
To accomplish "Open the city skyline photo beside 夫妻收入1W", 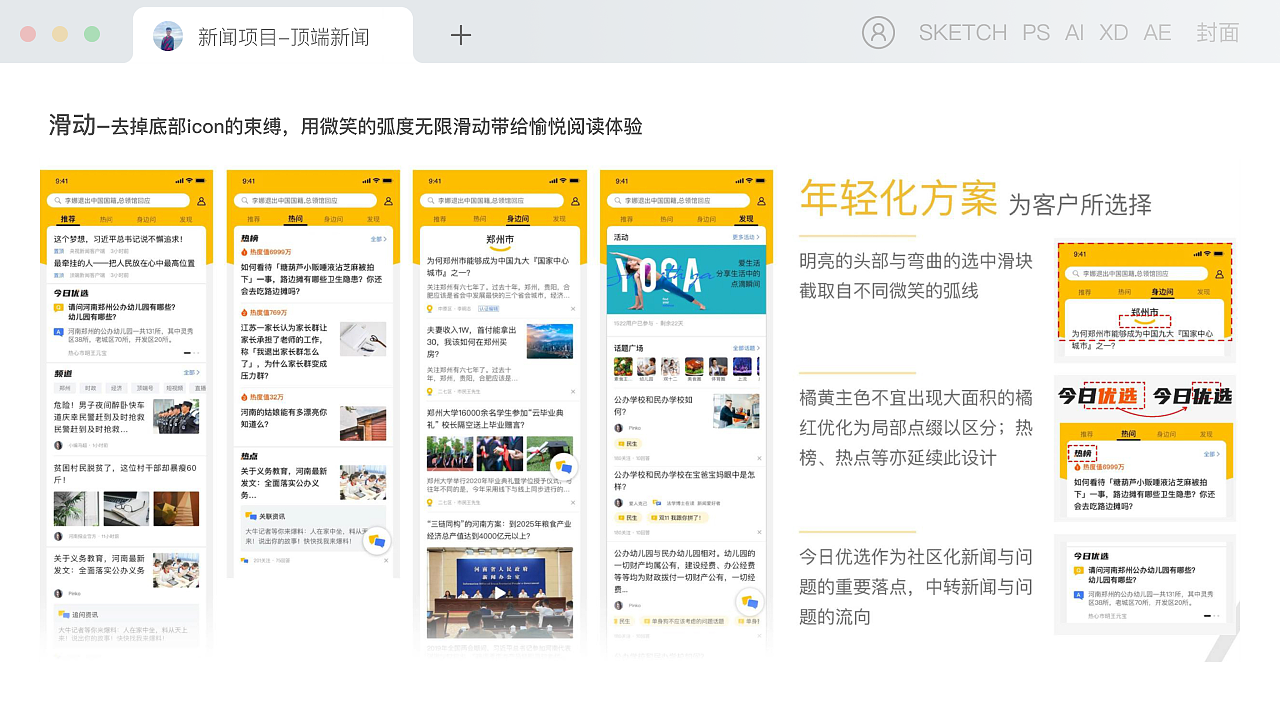I will coord(550,341).
